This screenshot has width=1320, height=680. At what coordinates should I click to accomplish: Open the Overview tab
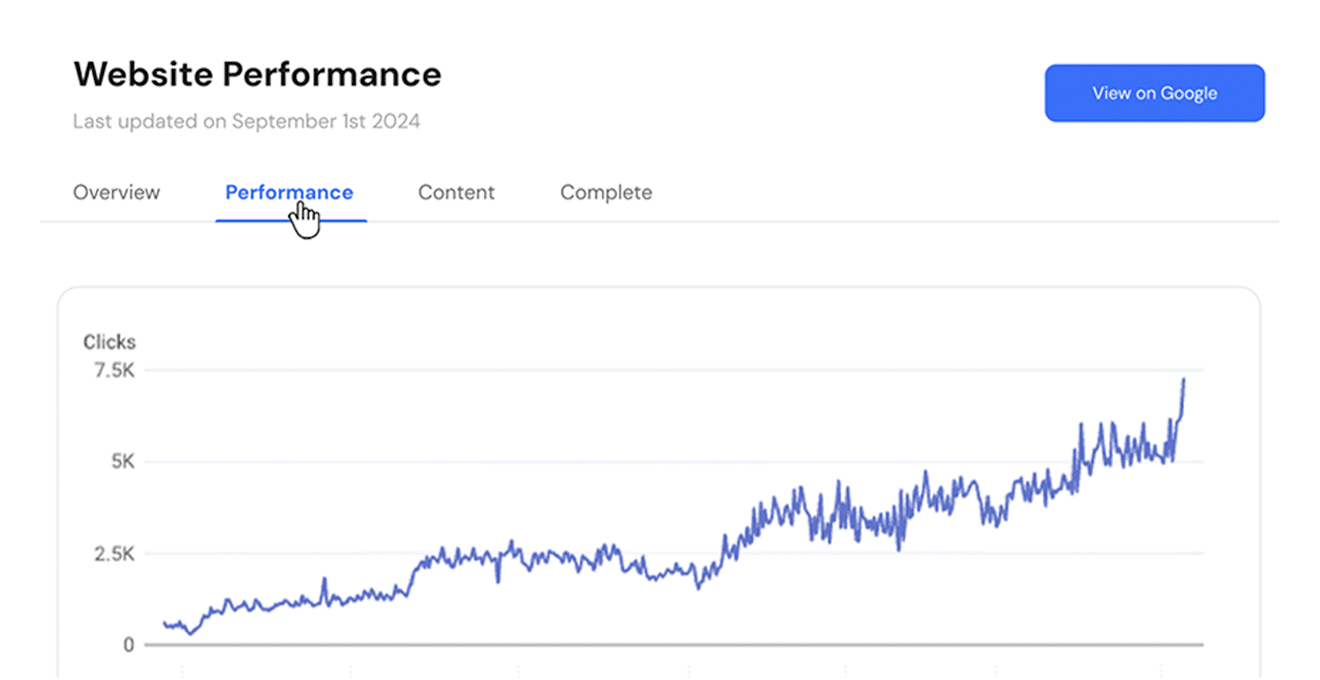point(116,192)
